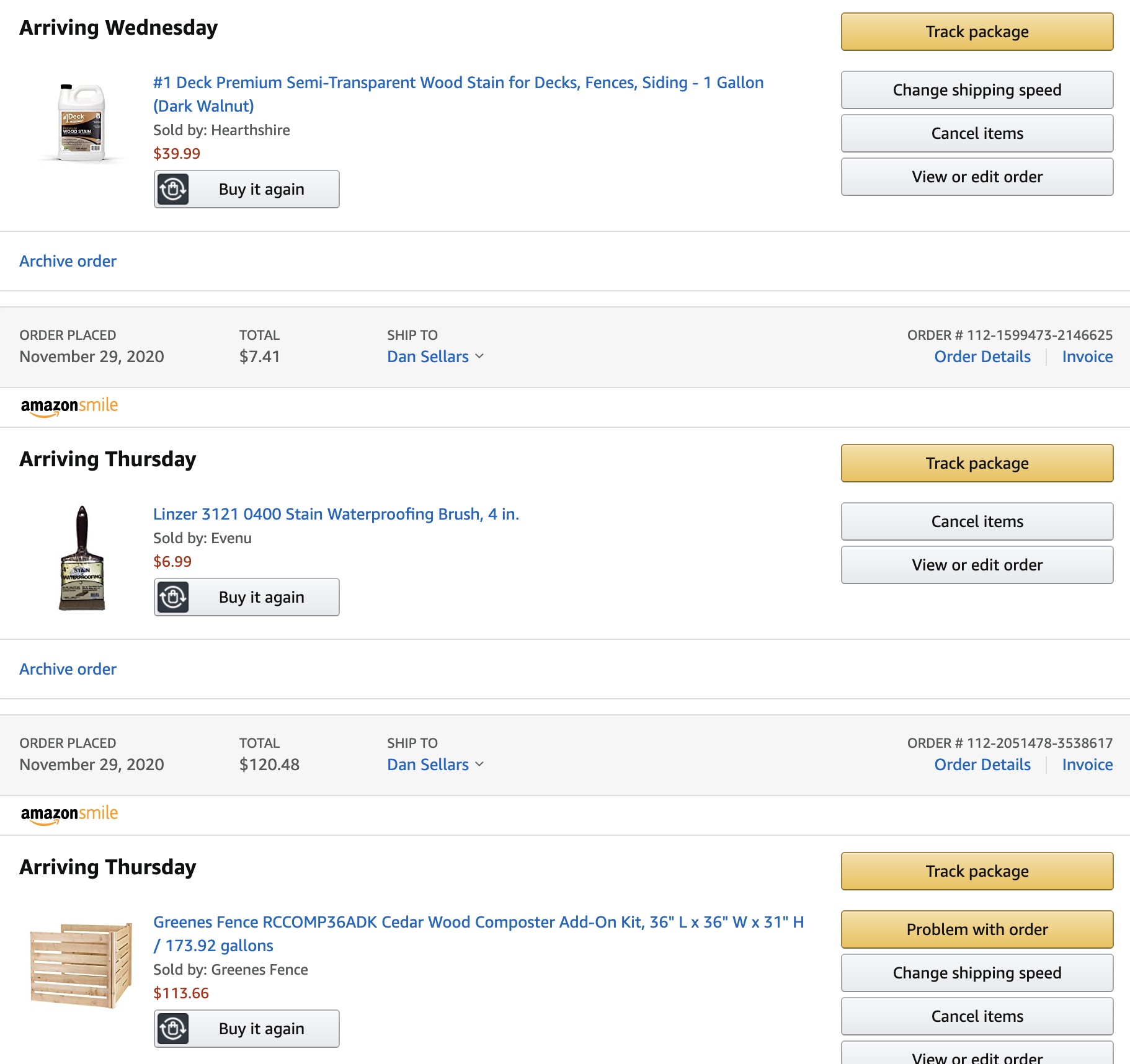The height and width of the screenshot is (1064, 1130).
Task: Click the Buy it again icon for wood stain
Action: 173,189
